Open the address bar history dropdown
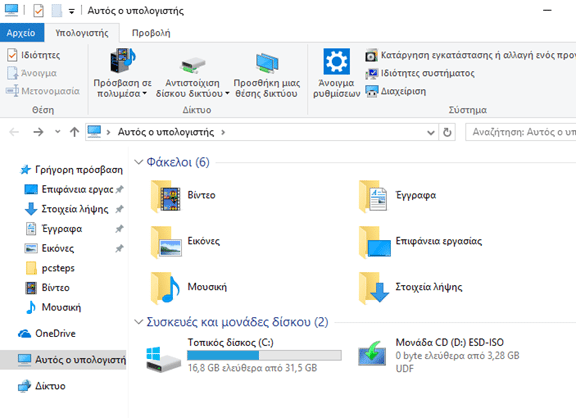This screenshot has height=418, width=576. click(431, 132)
